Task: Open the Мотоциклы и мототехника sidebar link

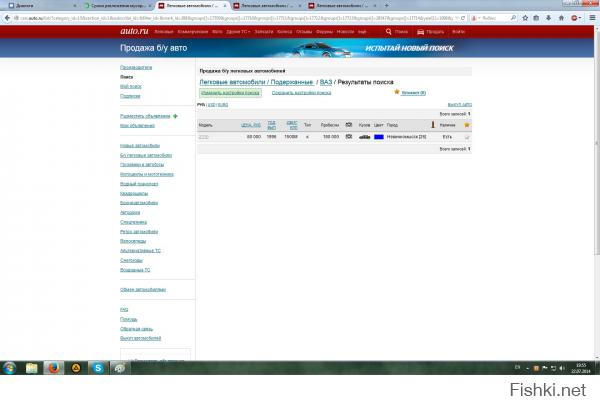Action: point(146,174)
